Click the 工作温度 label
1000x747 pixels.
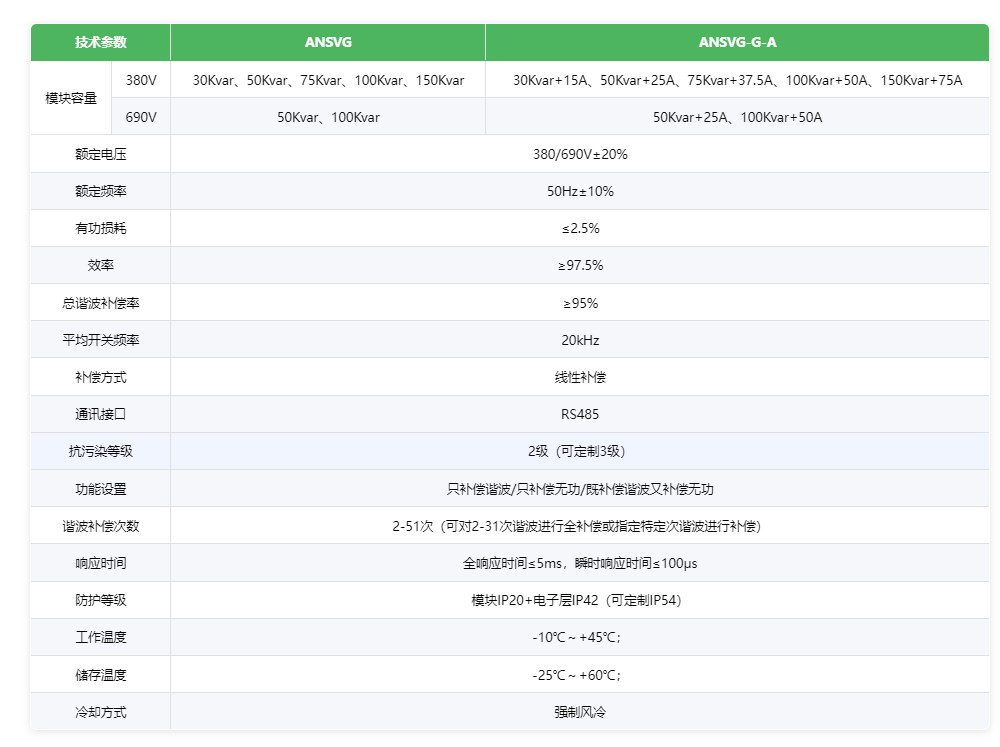pos(101,637)
